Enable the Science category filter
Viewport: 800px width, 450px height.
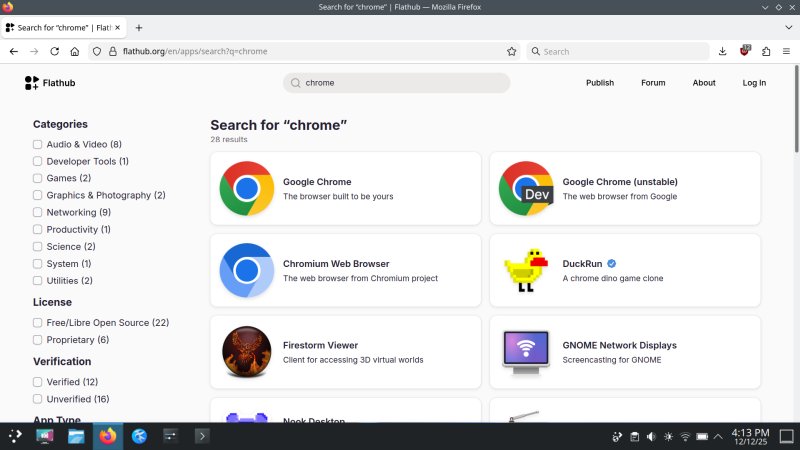coord(37,246)
